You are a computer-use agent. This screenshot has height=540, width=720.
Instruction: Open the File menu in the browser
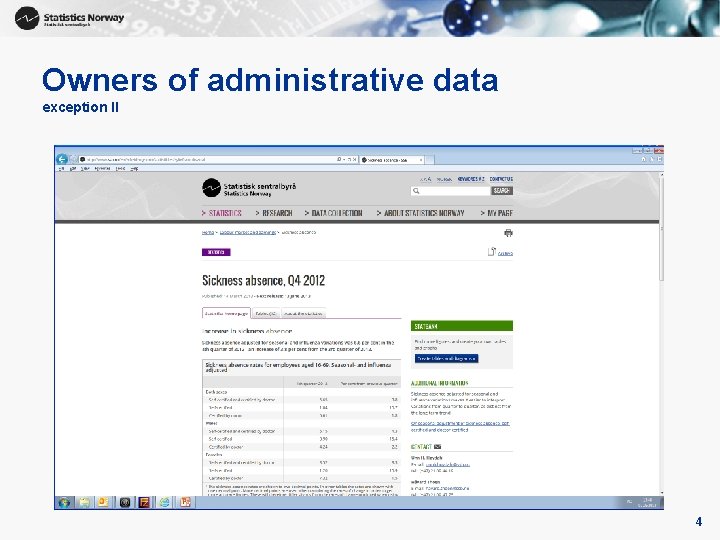[61, 169]
